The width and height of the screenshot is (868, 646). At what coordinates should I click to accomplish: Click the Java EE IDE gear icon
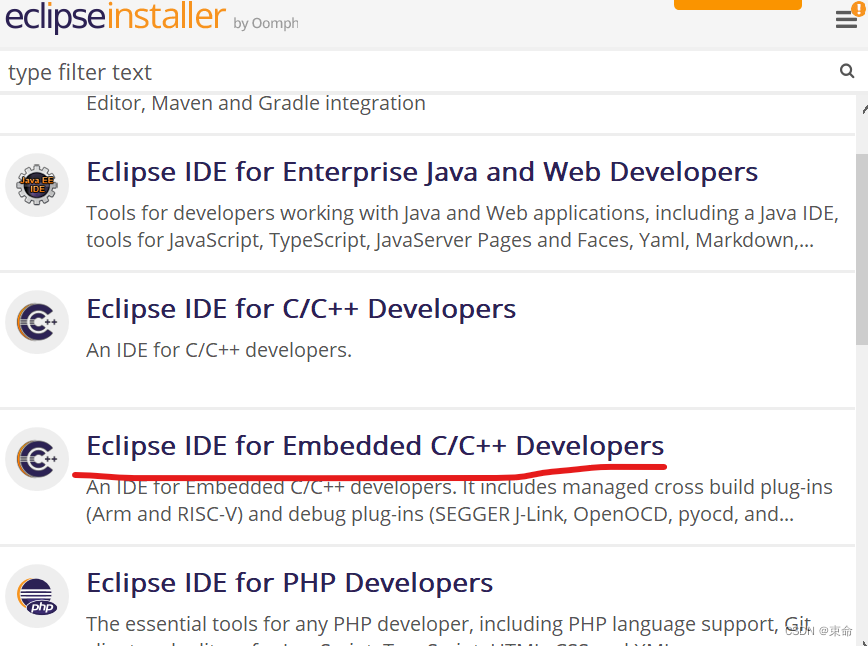coord(37,185)
